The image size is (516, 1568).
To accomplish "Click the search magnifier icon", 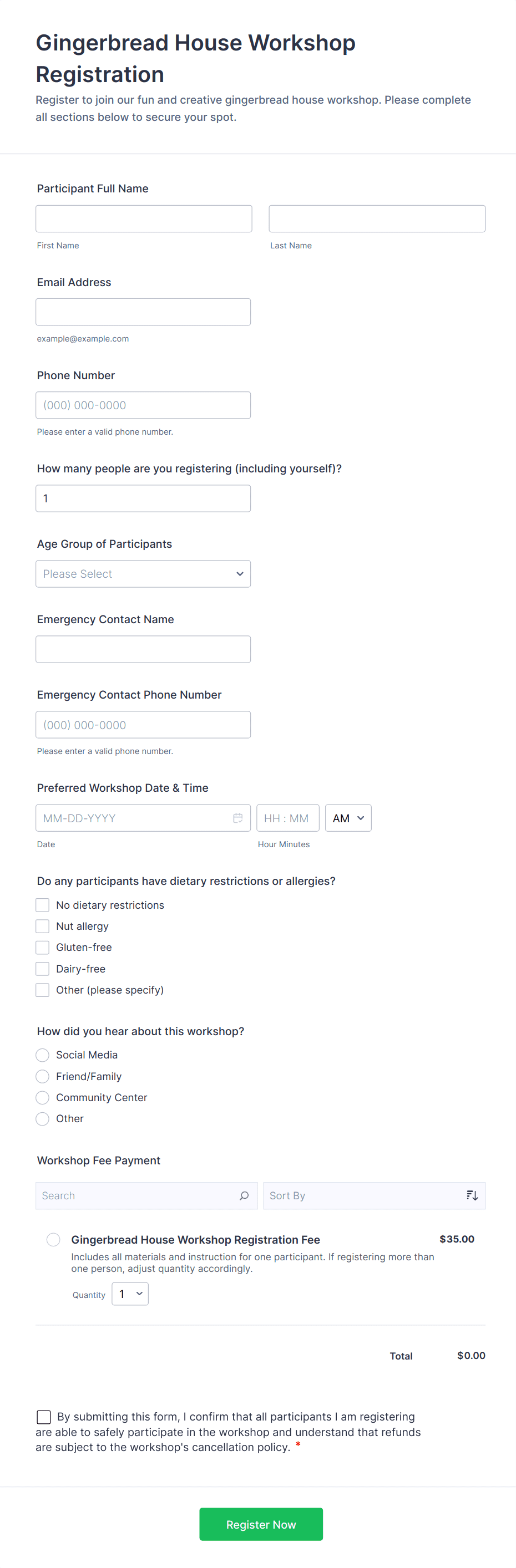I will pyautogui.click(x=244, y=1195).
